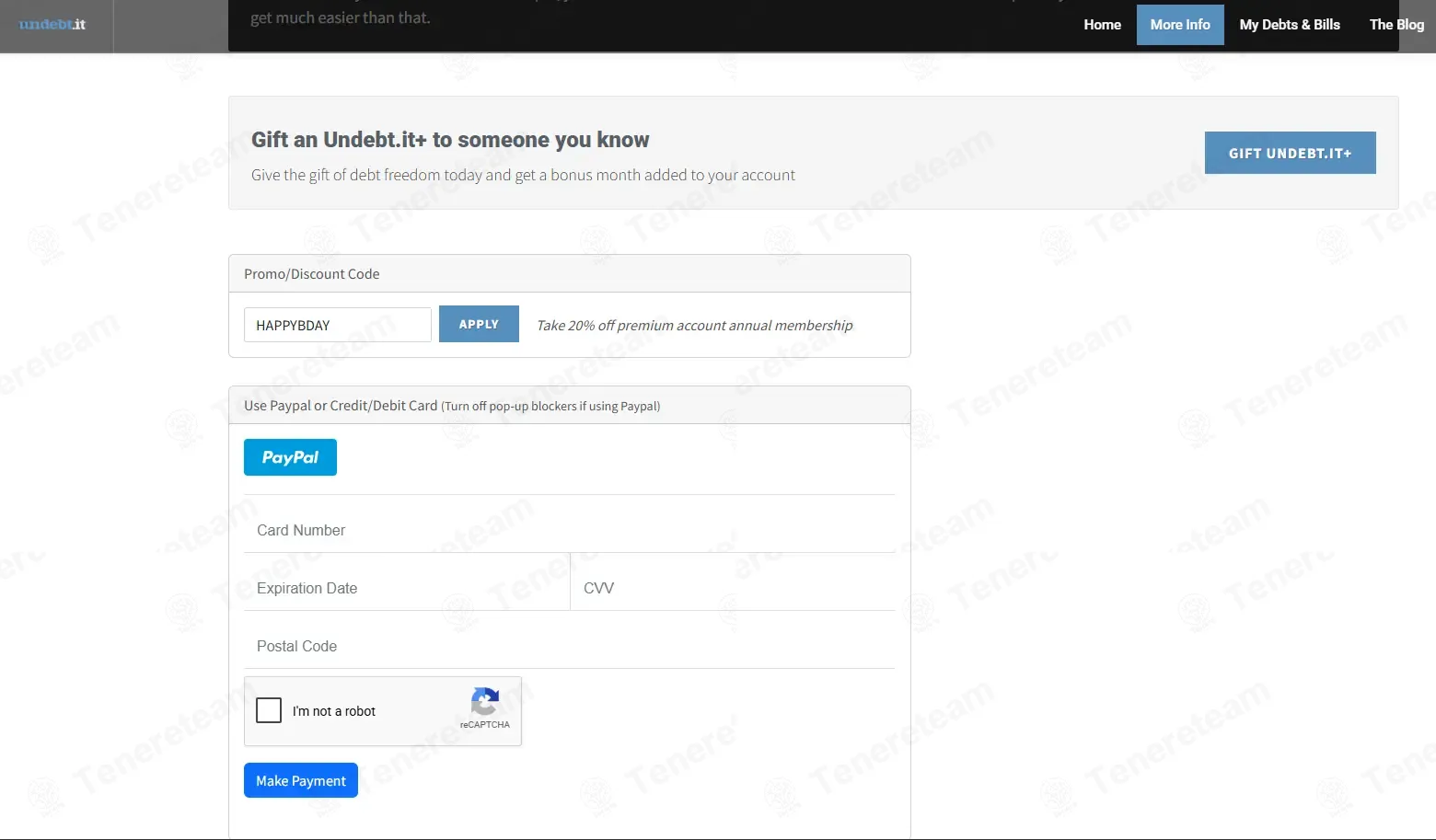1436x840 pixels.
Task: Go to the Home menu item
Action: pyautogui.click(x=1102, y=25)
